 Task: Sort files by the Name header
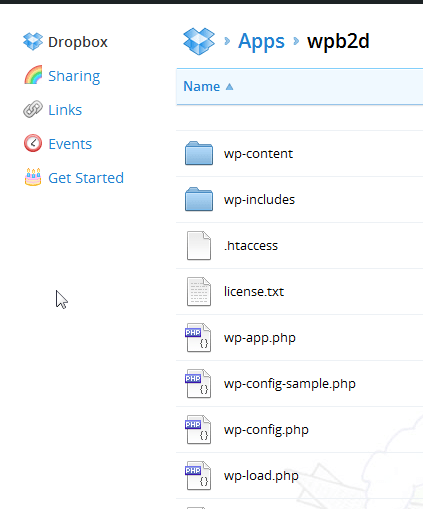[x=202, y=87]
